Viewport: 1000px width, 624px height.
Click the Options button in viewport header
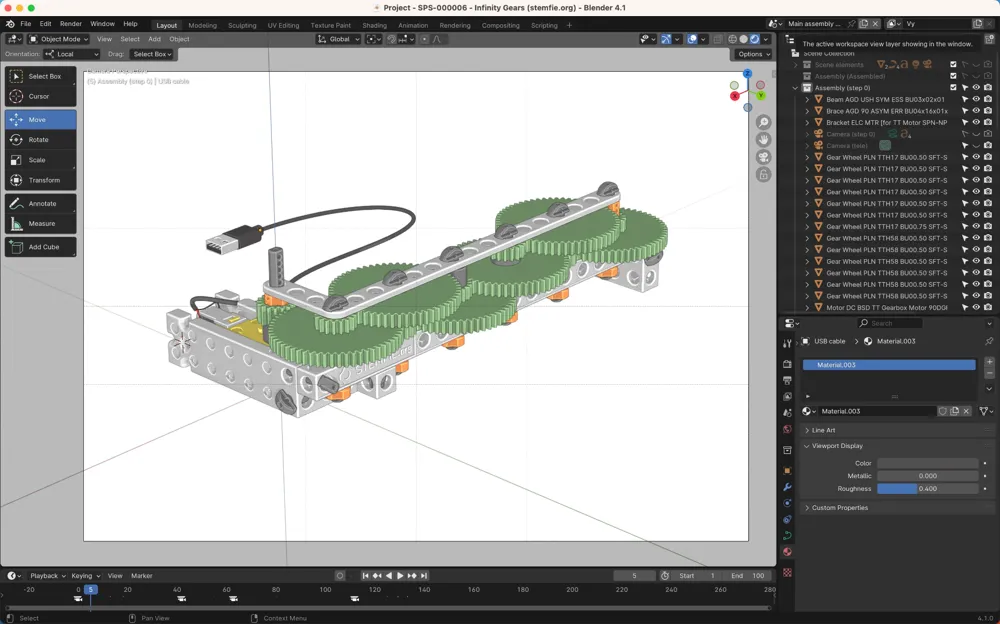point(752,53)
